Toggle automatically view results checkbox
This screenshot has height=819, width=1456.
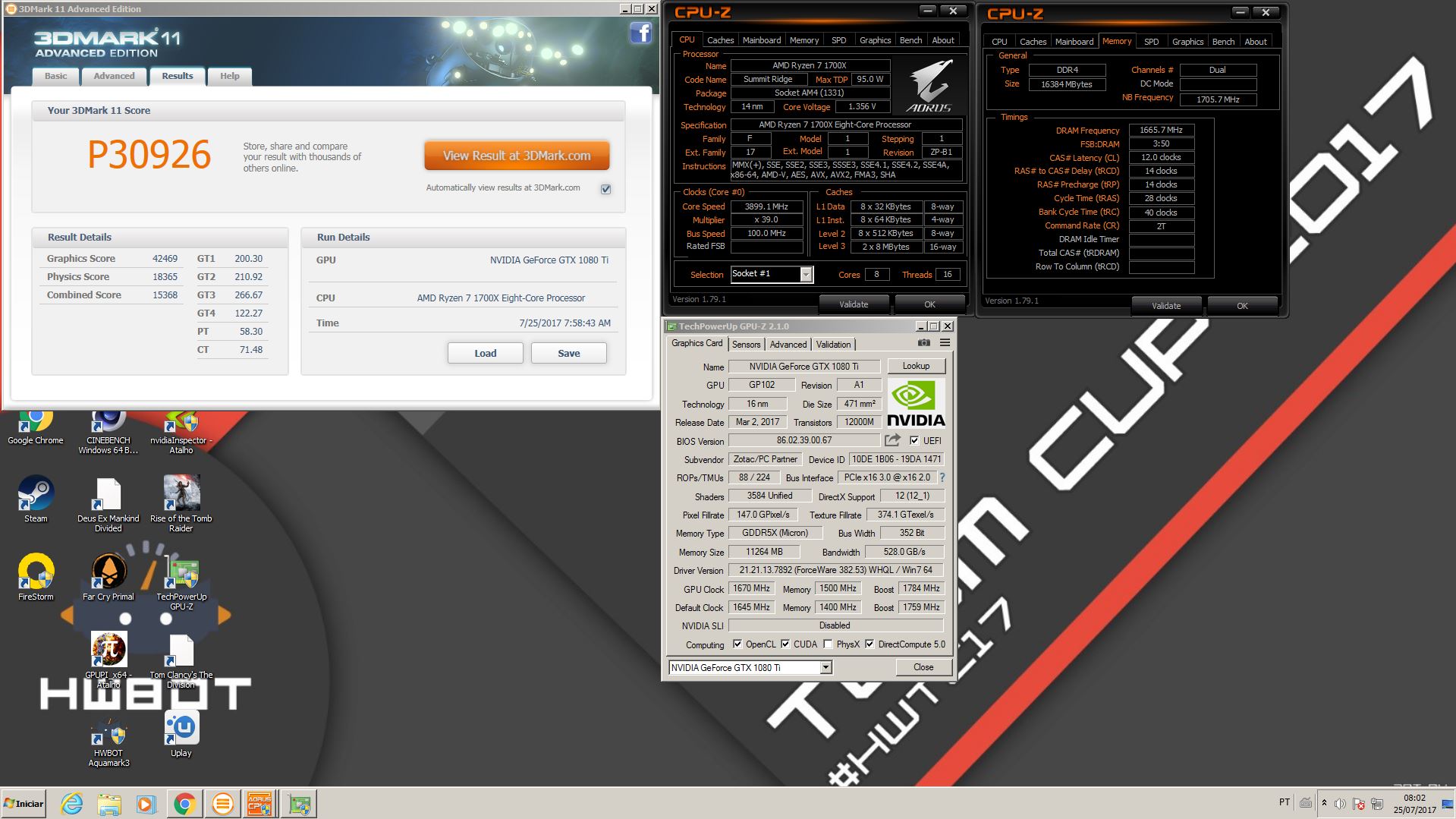605,189
